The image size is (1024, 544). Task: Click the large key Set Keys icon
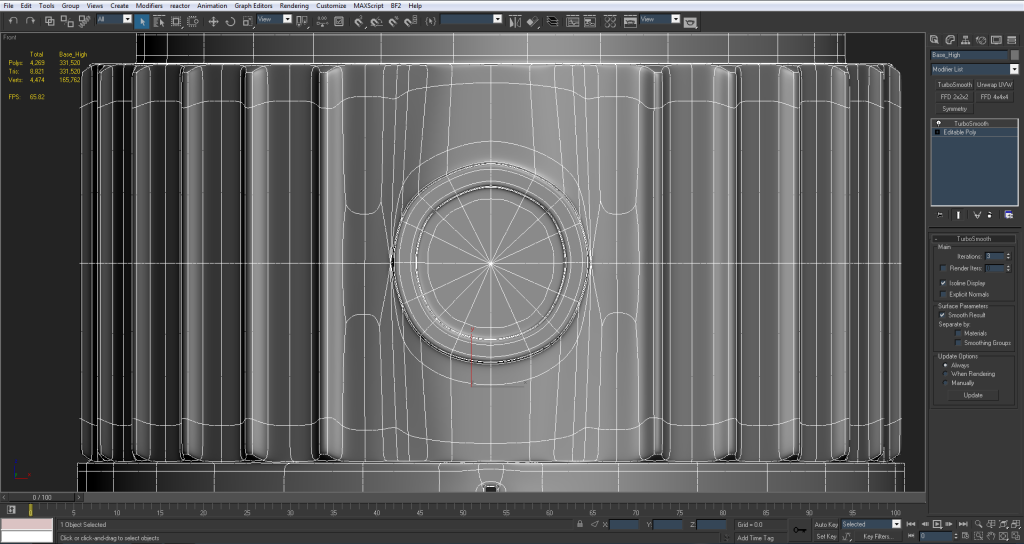point(799,530)
